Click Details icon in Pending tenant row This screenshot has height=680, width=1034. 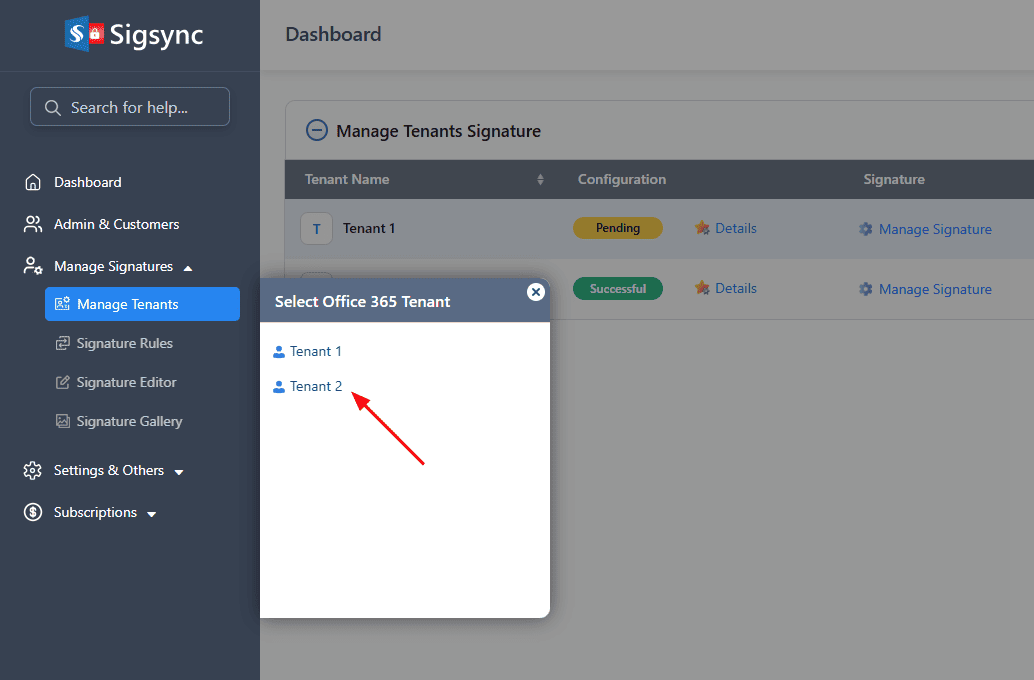pyautogui.click(x=702, y=228)
